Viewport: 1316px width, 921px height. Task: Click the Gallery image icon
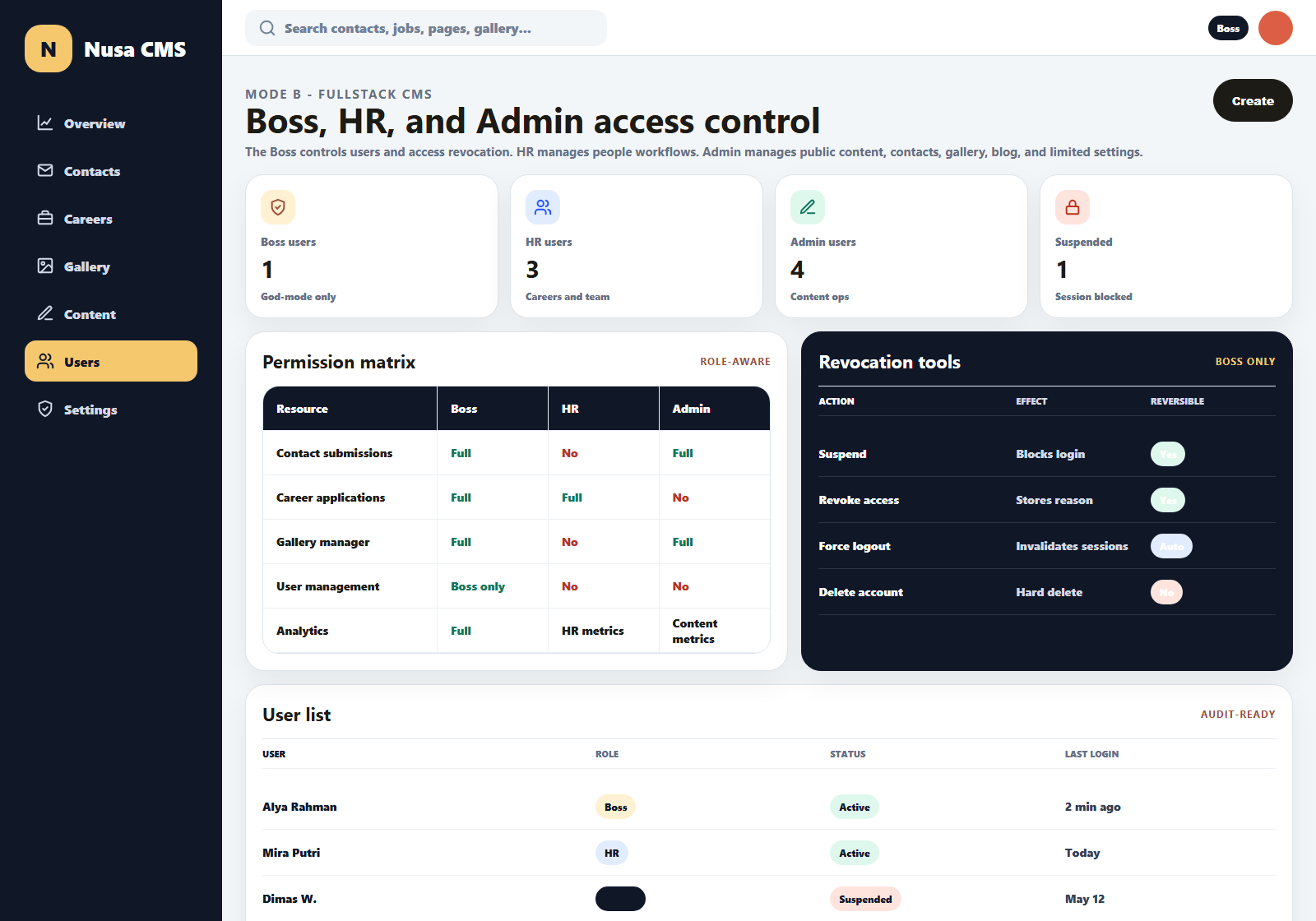[x=45, y=266]
